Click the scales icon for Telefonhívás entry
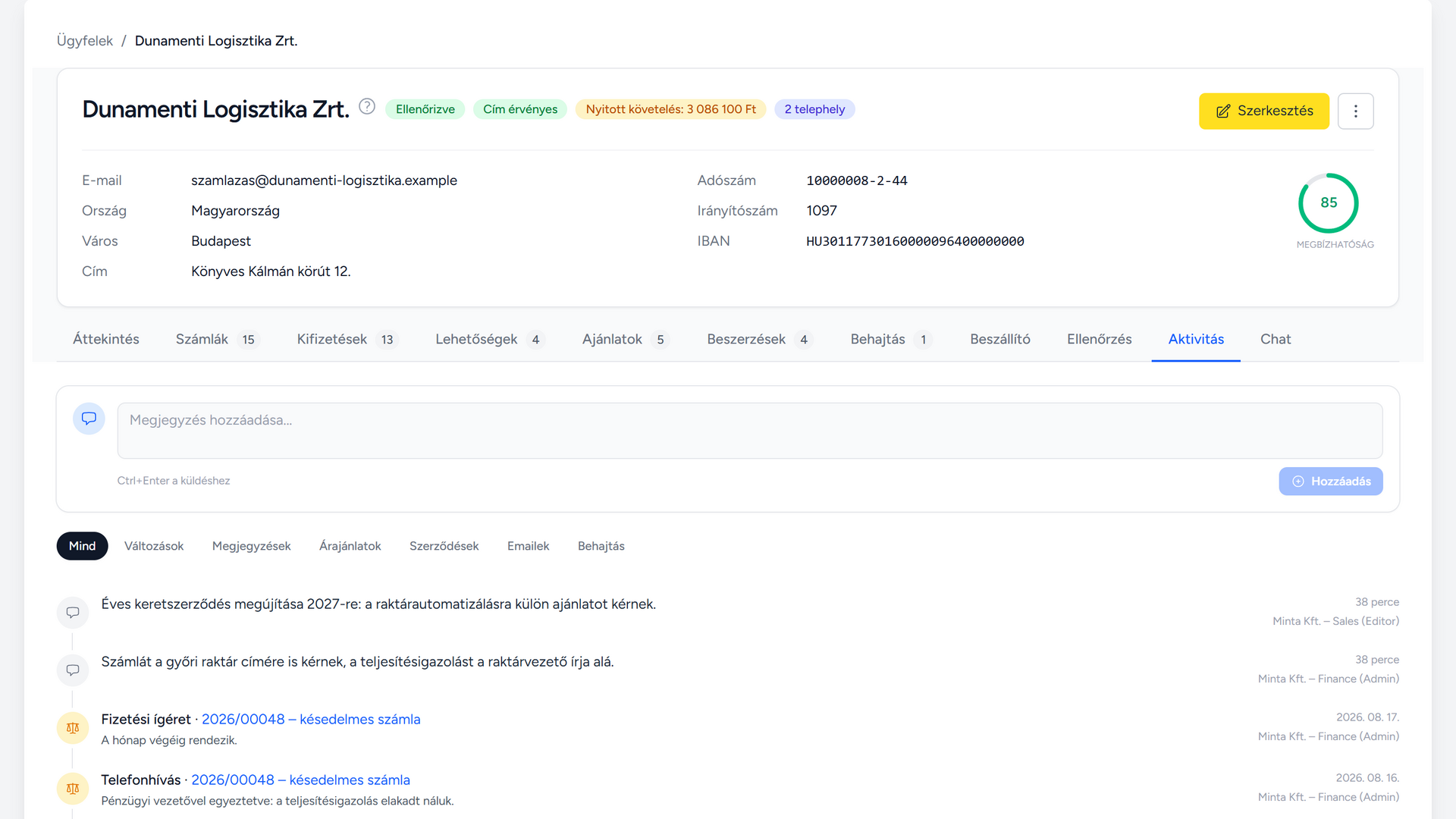1456x819 pixels. click(x=73, y=789)
